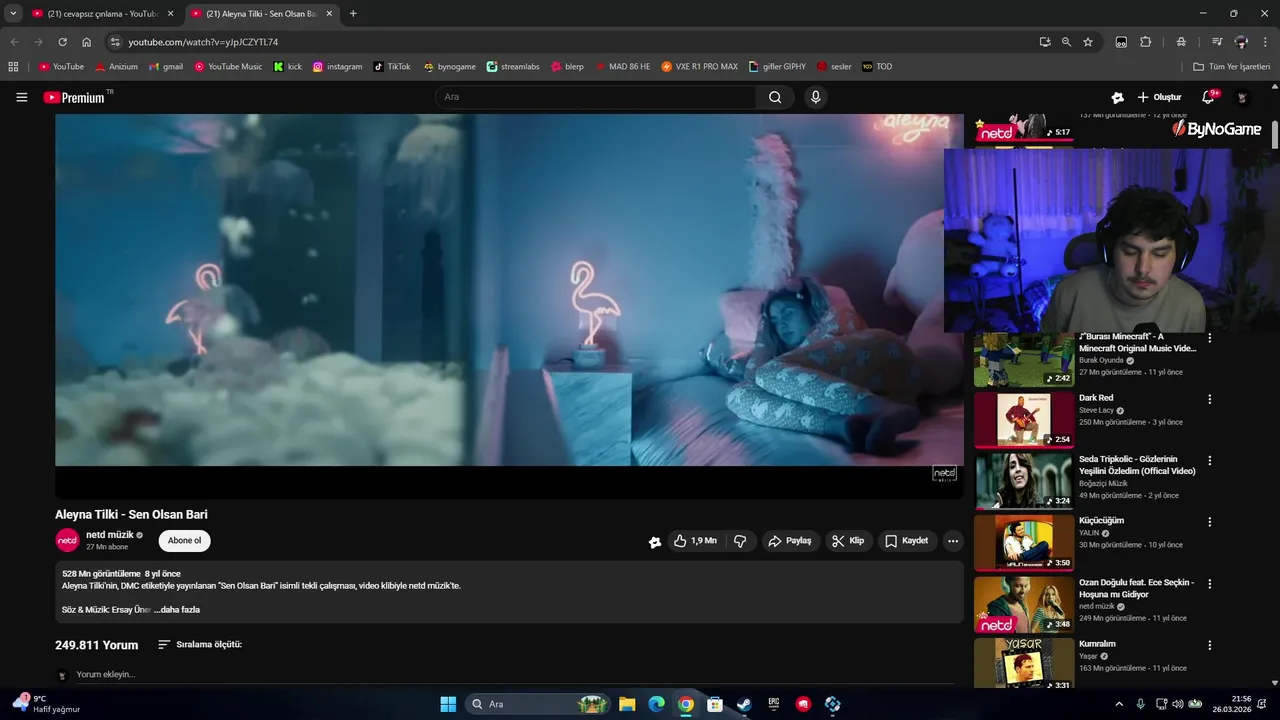Open the weather widget Hafif yağmur
Screen dimensions: 1280x720
[x=46, y=704]
